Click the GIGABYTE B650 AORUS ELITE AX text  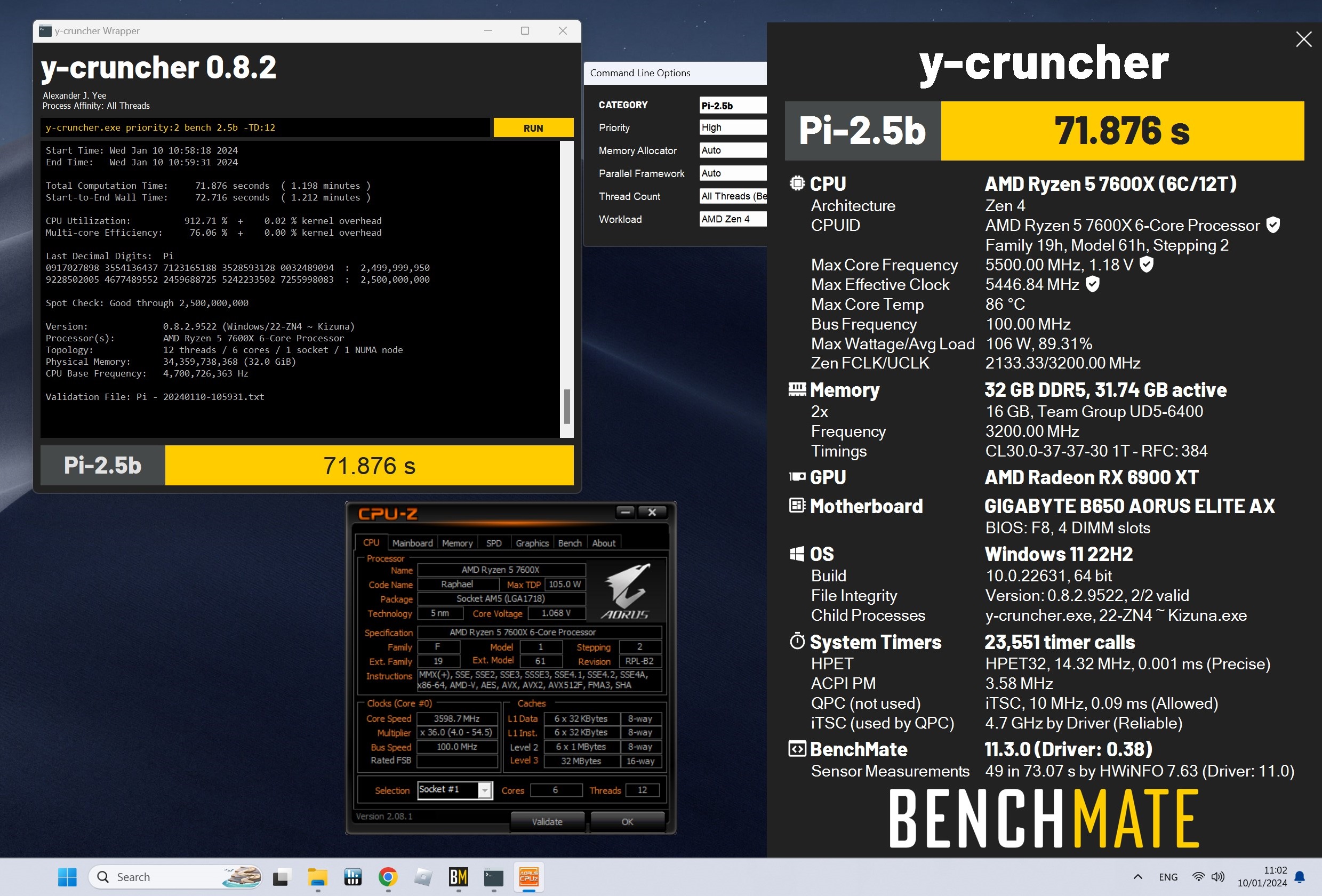point(1129,506)
